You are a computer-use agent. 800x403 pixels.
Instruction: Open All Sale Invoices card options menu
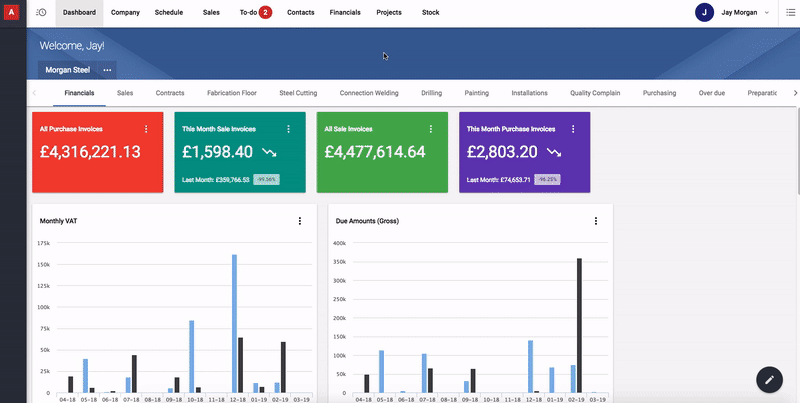pos(431,129)
